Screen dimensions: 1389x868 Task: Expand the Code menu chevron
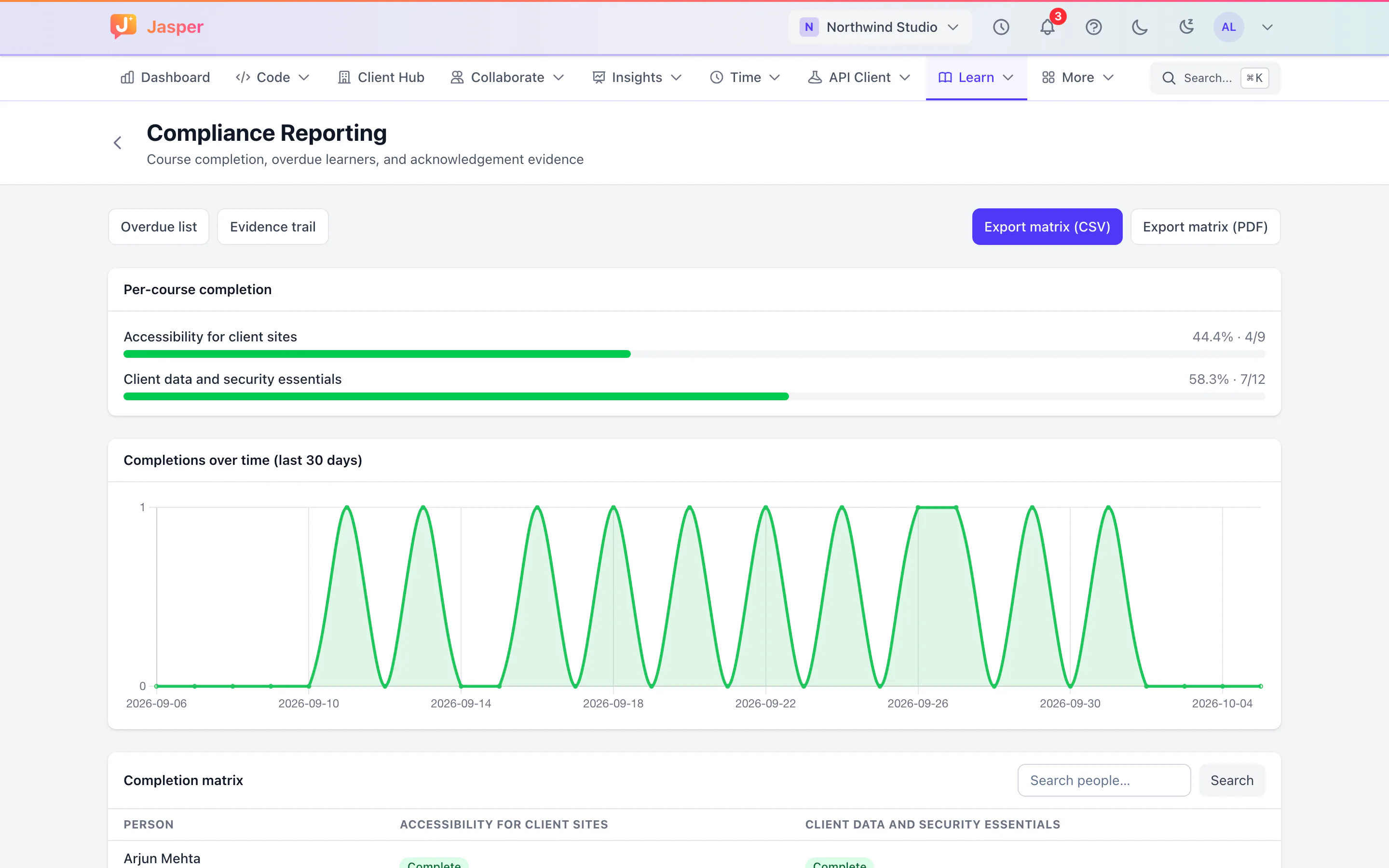pyautogui.click(x=304, y=78)
